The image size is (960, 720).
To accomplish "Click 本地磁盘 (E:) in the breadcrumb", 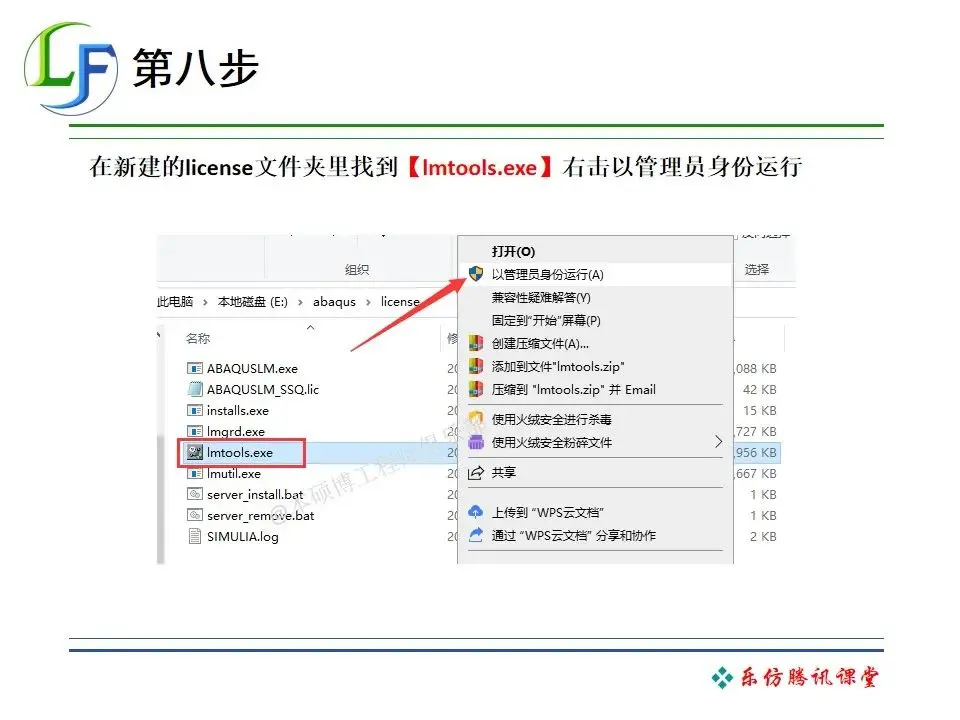I will [252, 302].
